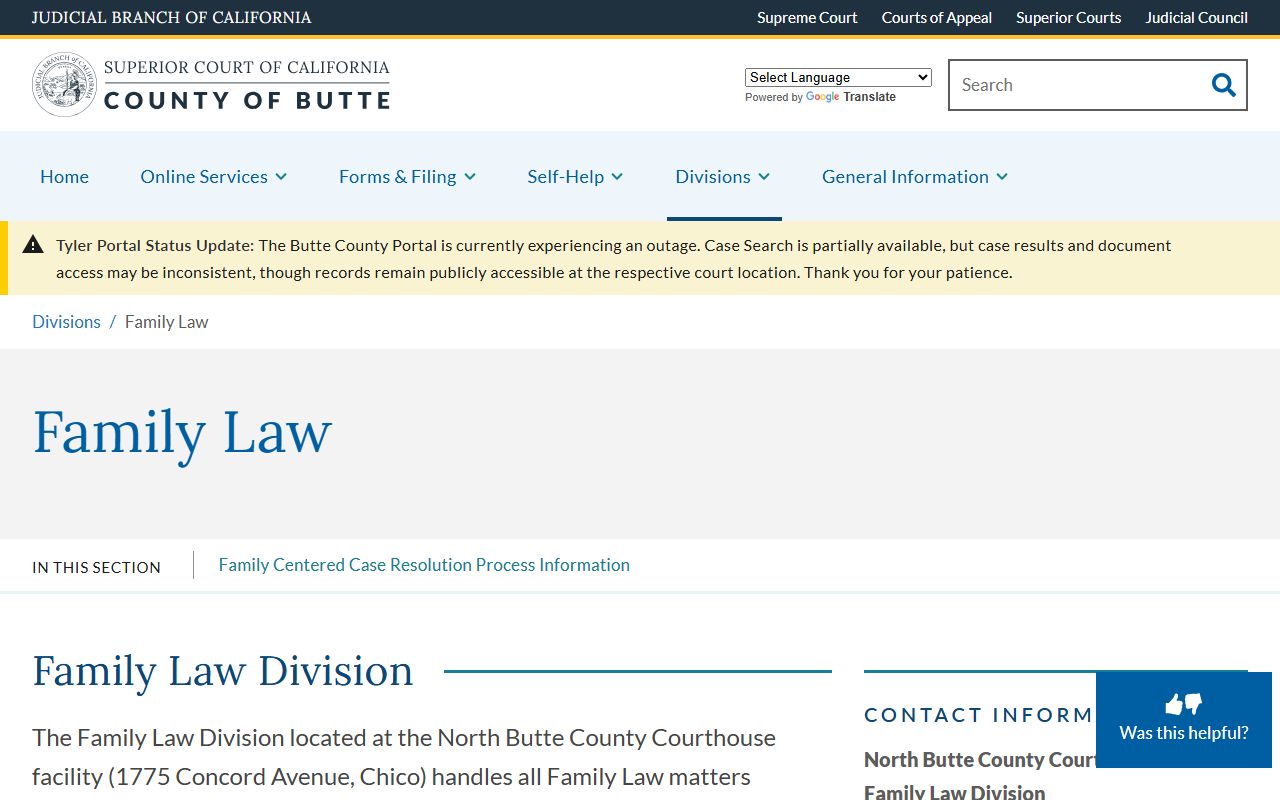The width and height of the screenshot is (1280, 800).
Task: Click the Judicial Branch of California link
Action: pos(171,18)
